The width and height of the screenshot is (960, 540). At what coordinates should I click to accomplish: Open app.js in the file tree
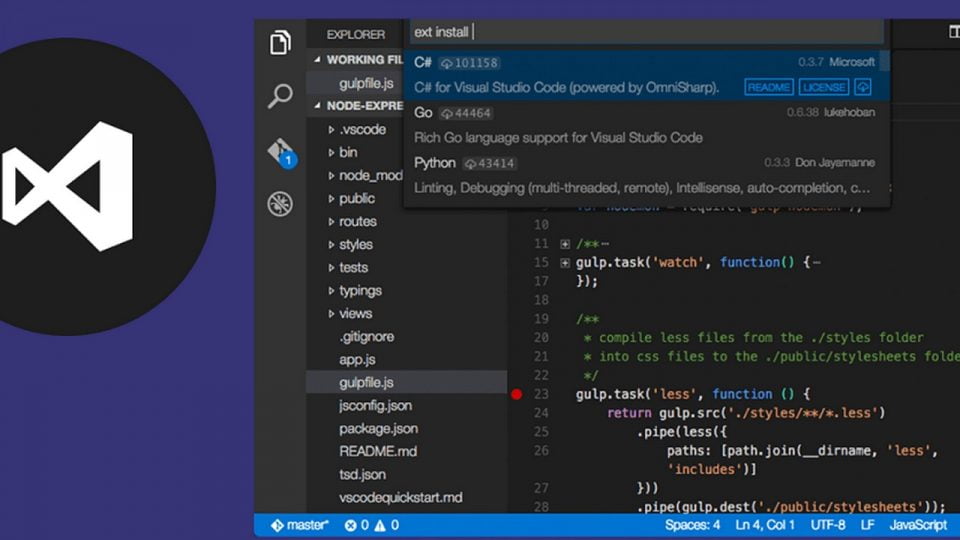pyautogui.click(x=358, y=359)
